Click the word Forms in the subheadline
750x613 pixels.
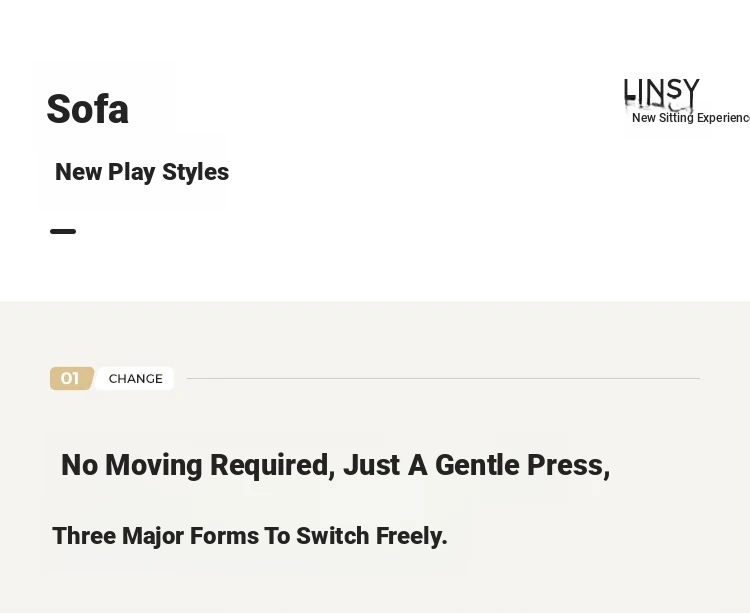[224, 536]
